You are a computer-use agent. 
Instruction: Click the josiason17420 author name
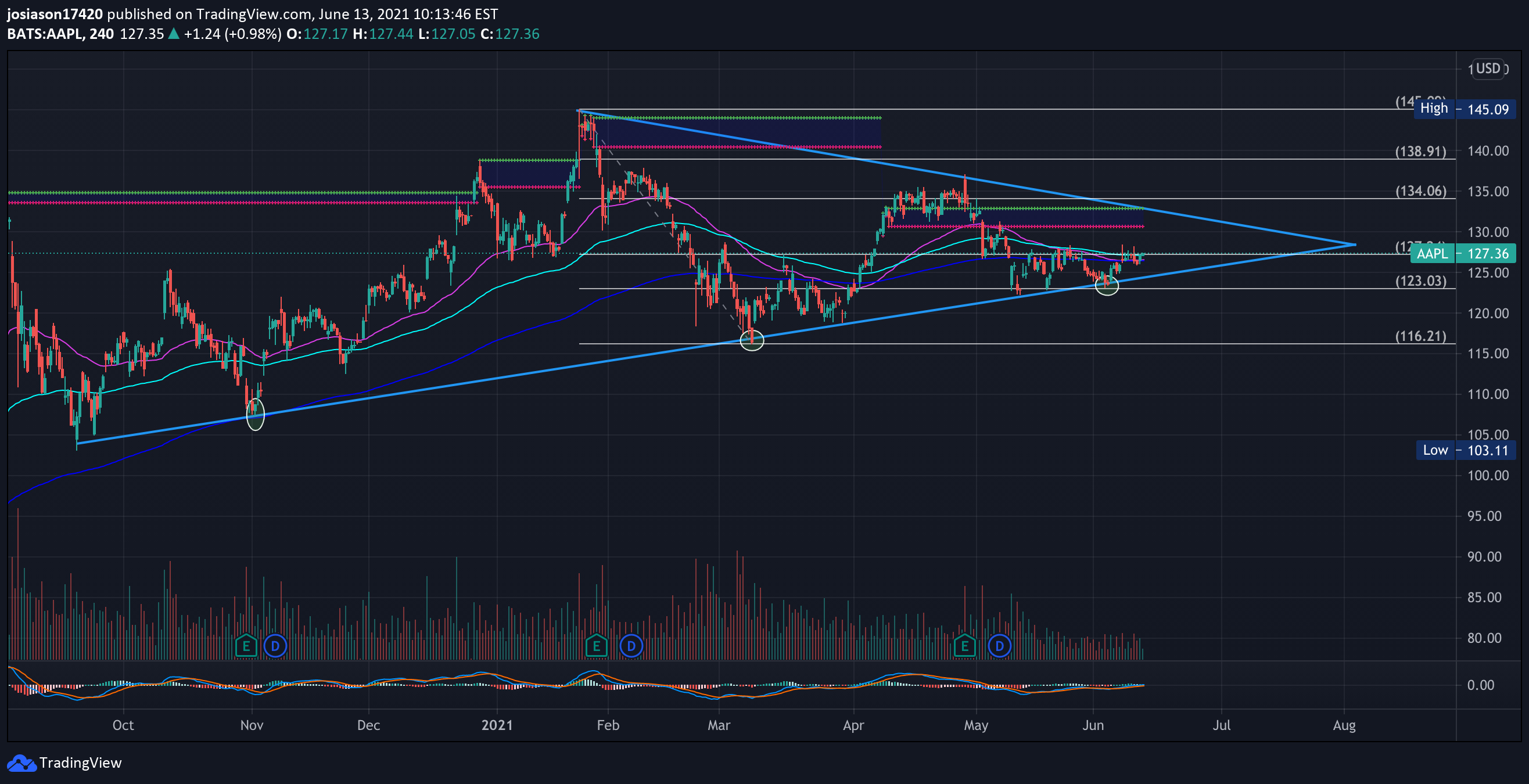pyautogui.click(x=55, y=14)
